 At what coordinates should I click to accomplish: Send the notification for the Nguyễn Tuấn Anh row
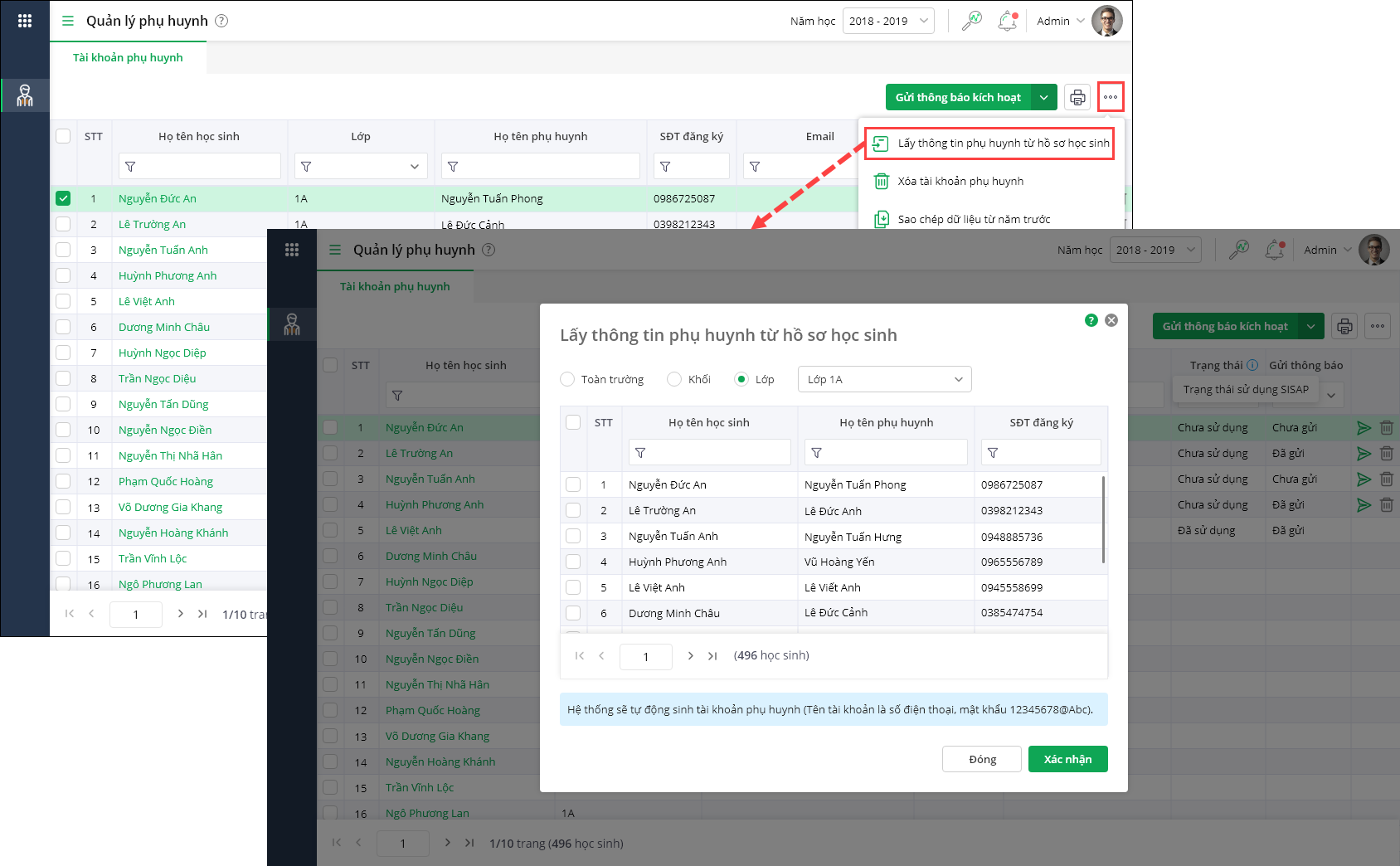(x=1364, y=479)
